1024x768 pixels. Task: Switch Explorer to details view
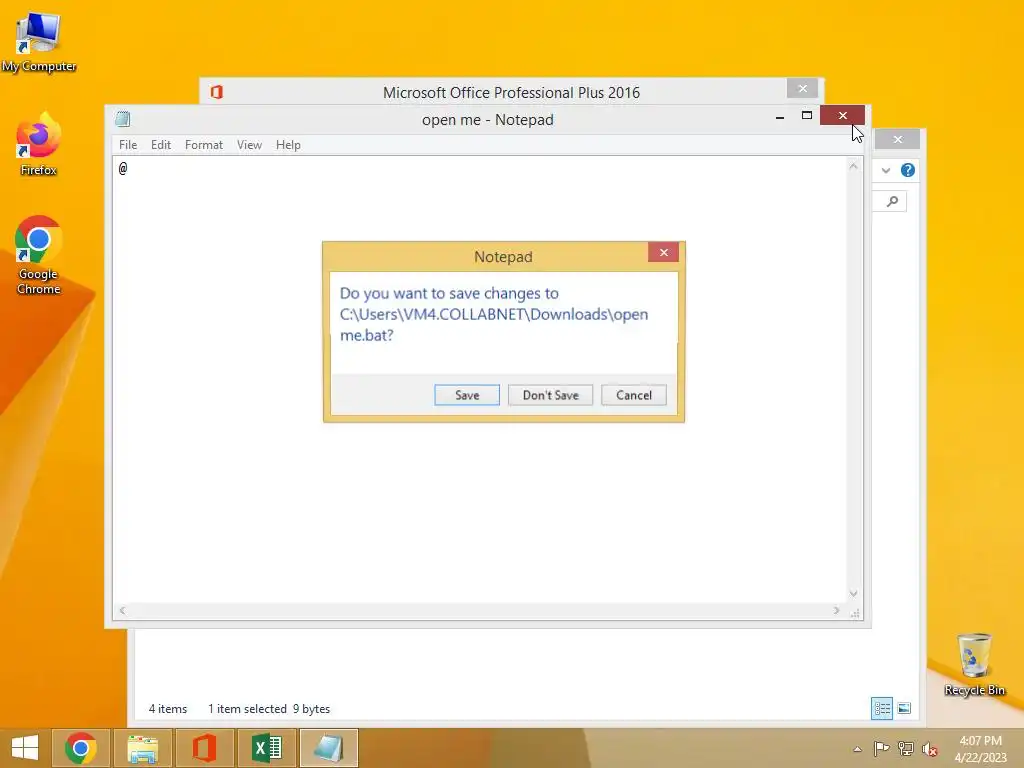click(x=882, y=708)
